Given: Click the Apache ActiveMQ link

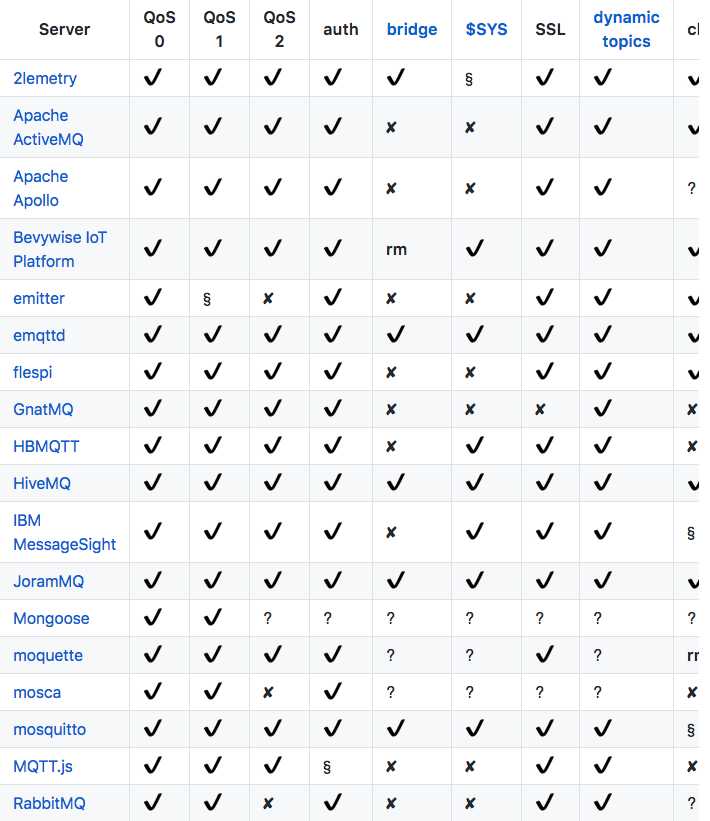Looking at the screenshot, I should pyautogui.click(x=48, y=127).
